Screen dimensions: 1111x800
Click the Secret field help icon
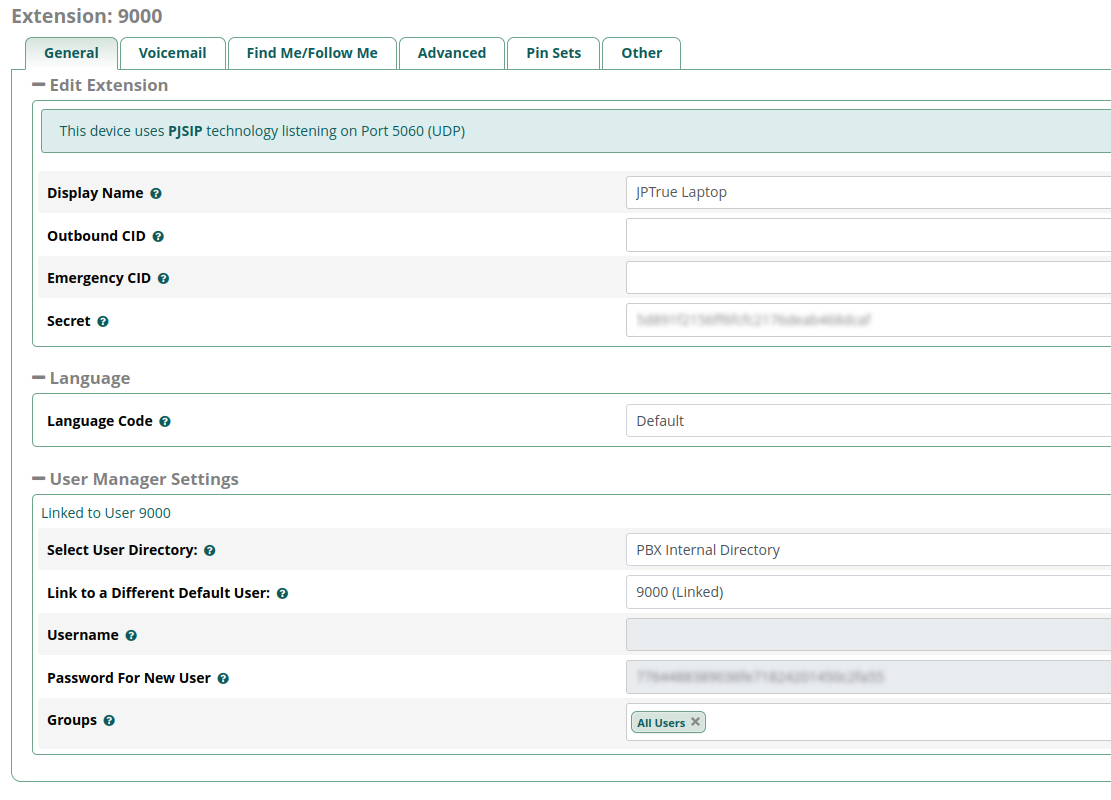coord(103,322)
